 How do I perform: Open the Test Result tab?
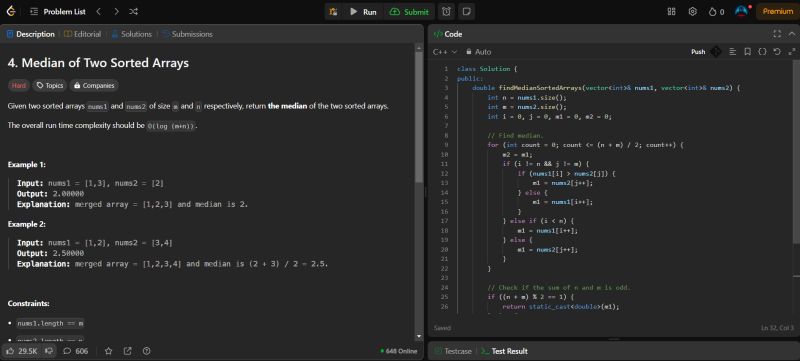coord(505,351)
